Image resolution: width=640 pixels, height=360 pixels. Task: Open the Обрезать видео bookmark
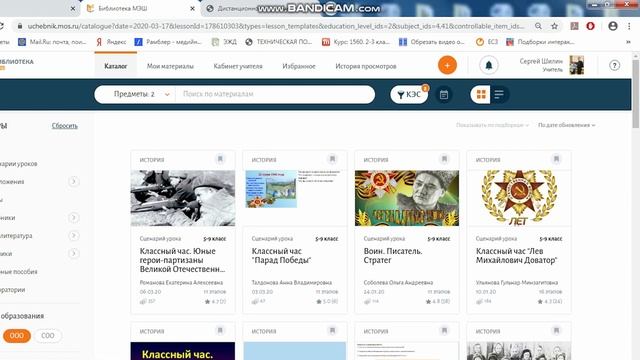431,42
